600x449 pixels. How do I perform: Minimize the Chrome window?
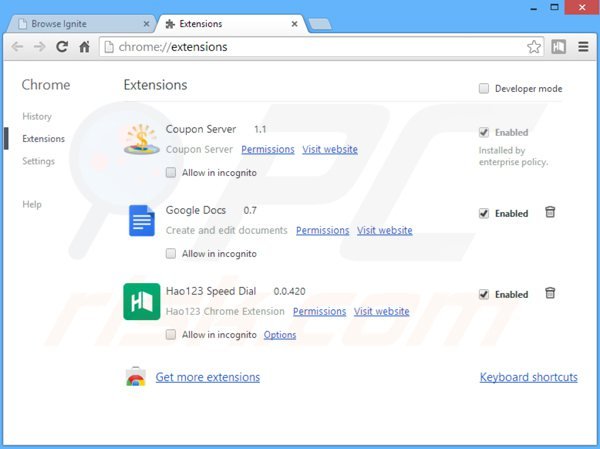coord(534,8)
